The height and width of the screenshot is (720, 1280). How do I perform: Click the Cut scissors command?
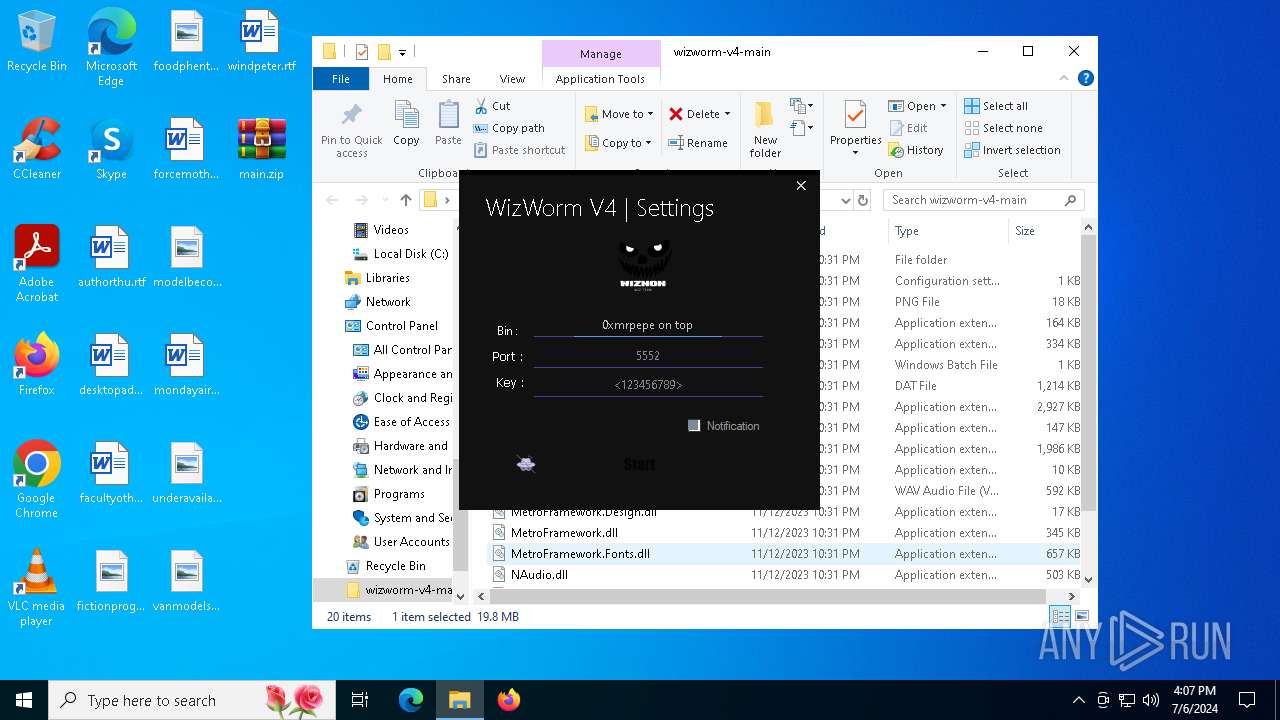pos(492,106)
